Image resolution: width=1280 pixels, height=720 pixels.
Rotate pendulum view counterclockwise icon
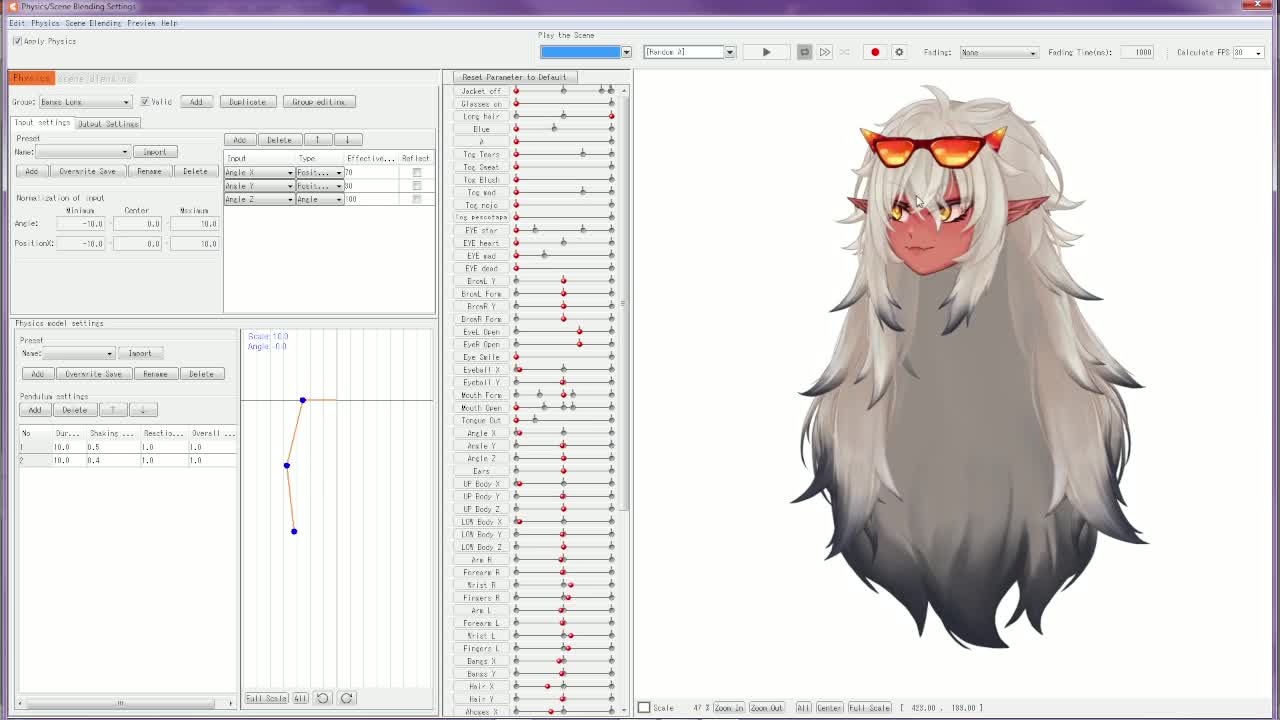coord(322,698)
